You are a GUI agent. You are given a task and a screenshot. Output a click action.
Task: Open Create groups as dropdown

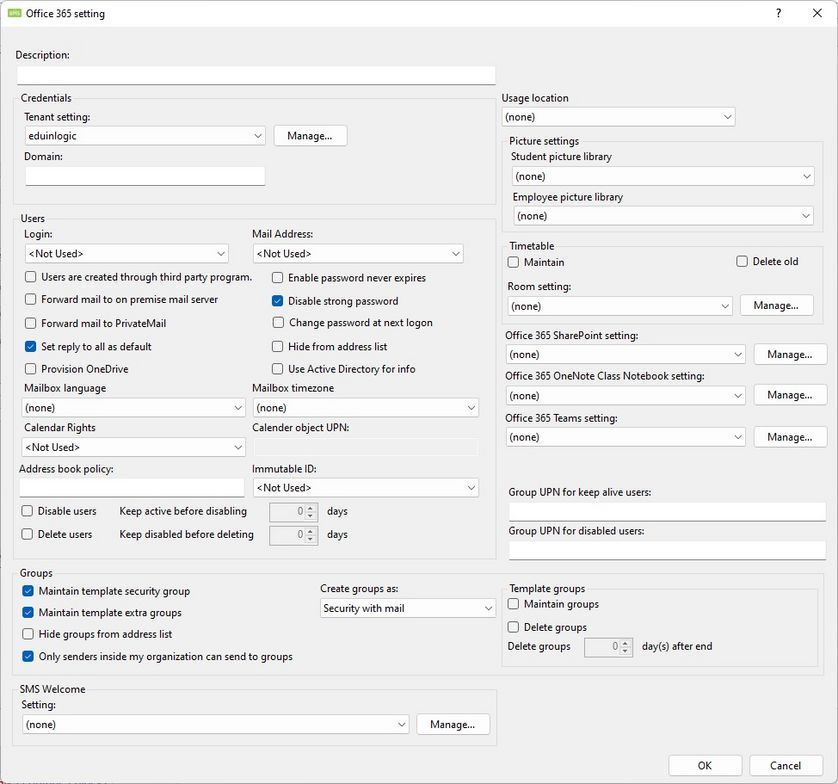[408, 608]
